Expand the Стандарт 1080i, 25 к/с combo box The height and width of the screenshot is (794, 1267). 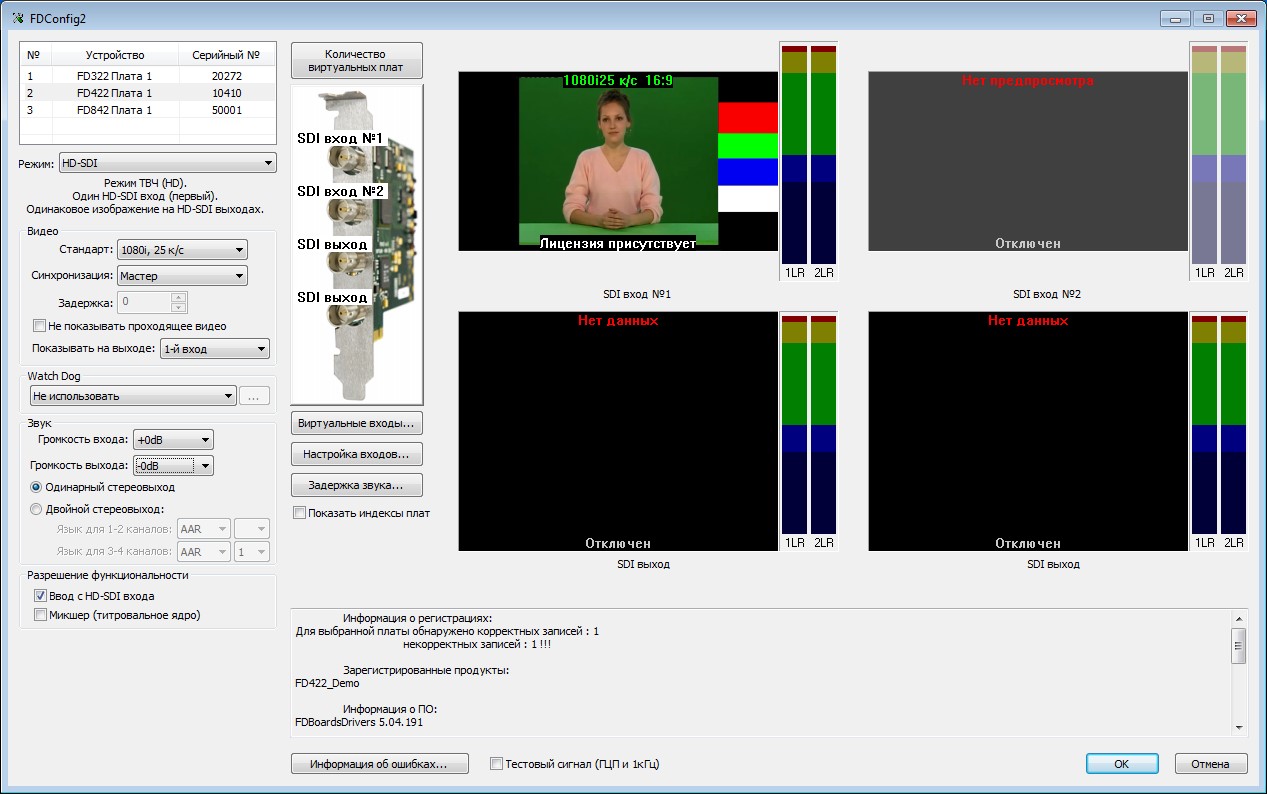pyautogui.click(x=182, y=250)
